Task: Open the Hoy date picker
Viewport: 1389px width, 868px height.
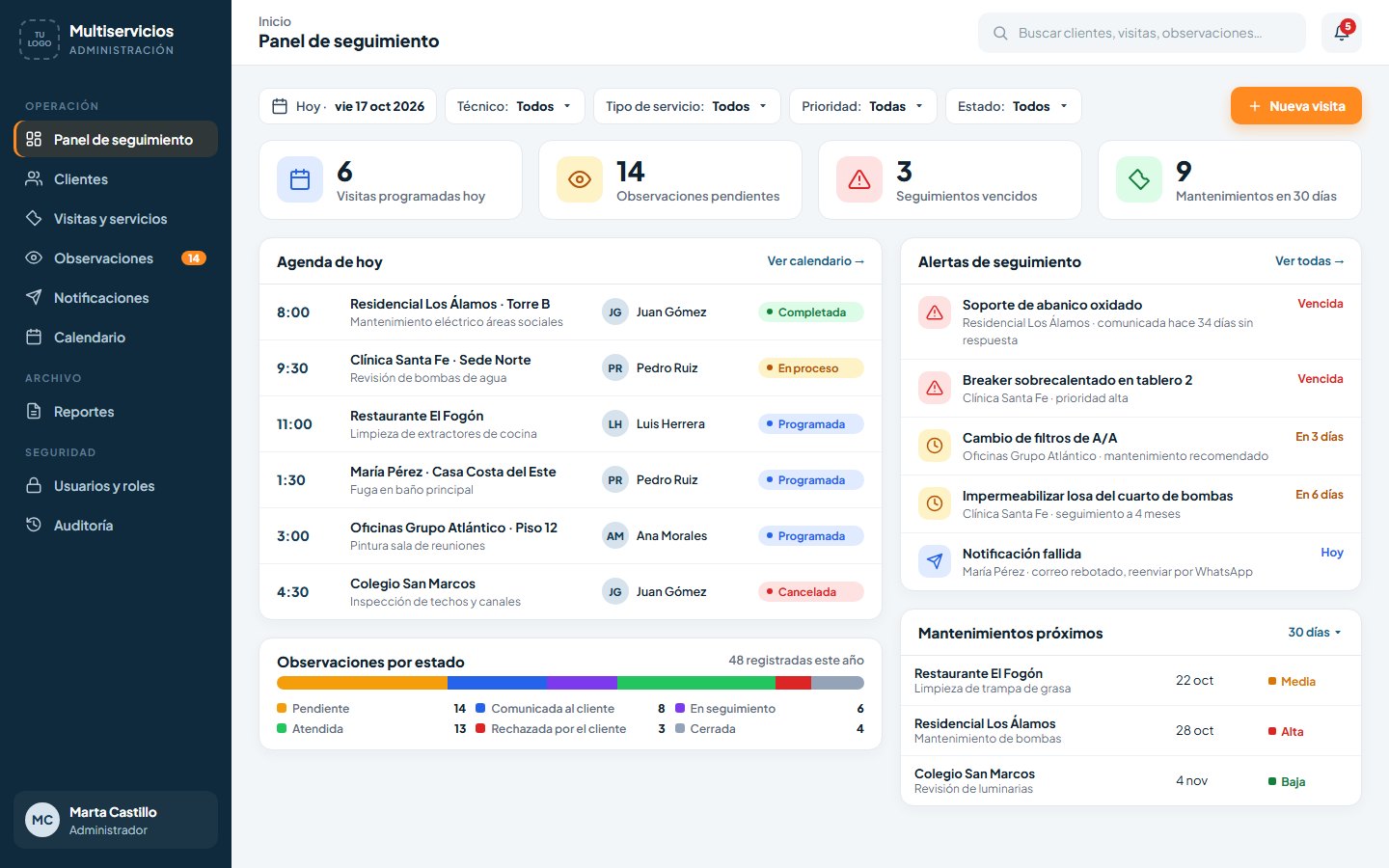Action: [348, 106]
